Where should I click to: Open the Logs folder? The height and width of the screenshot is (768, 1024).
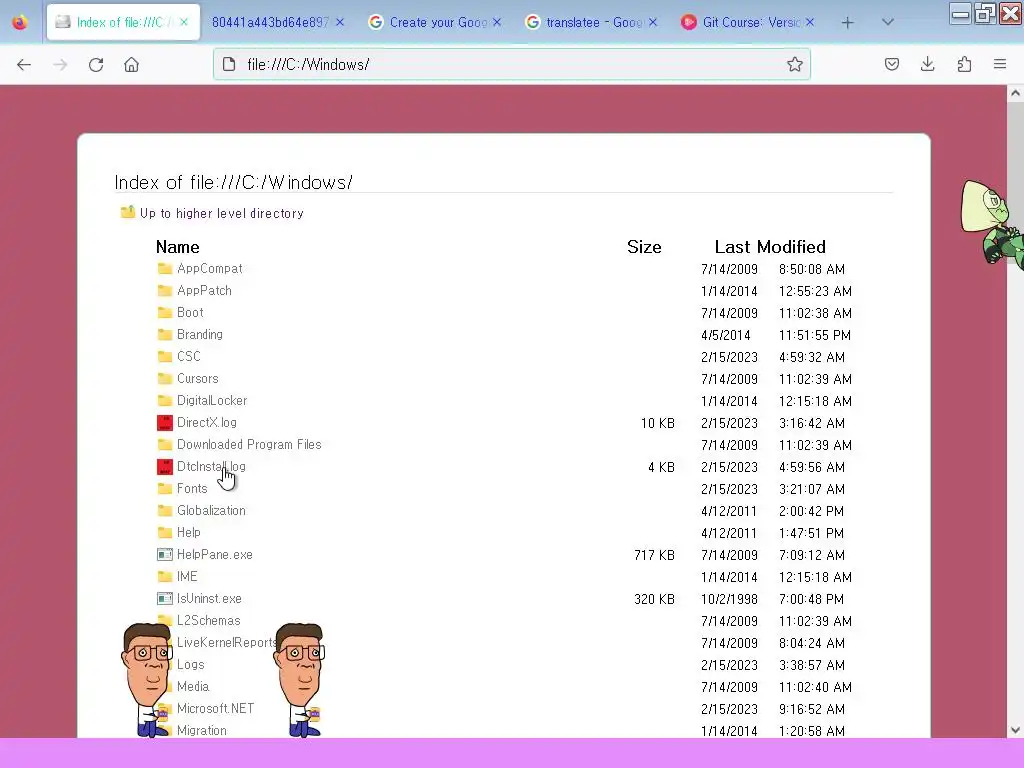191,665
